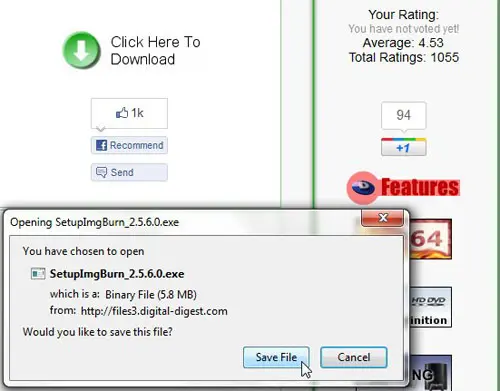Click the green download arrow icon
The image size is (500, 391).
click(x=81, y=50)
